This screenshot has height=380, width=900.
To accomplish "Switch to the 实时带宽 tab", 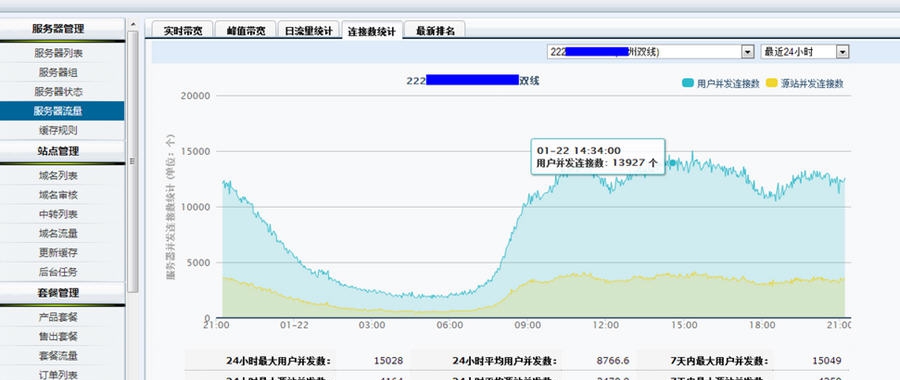I will [x=183, y=31].
